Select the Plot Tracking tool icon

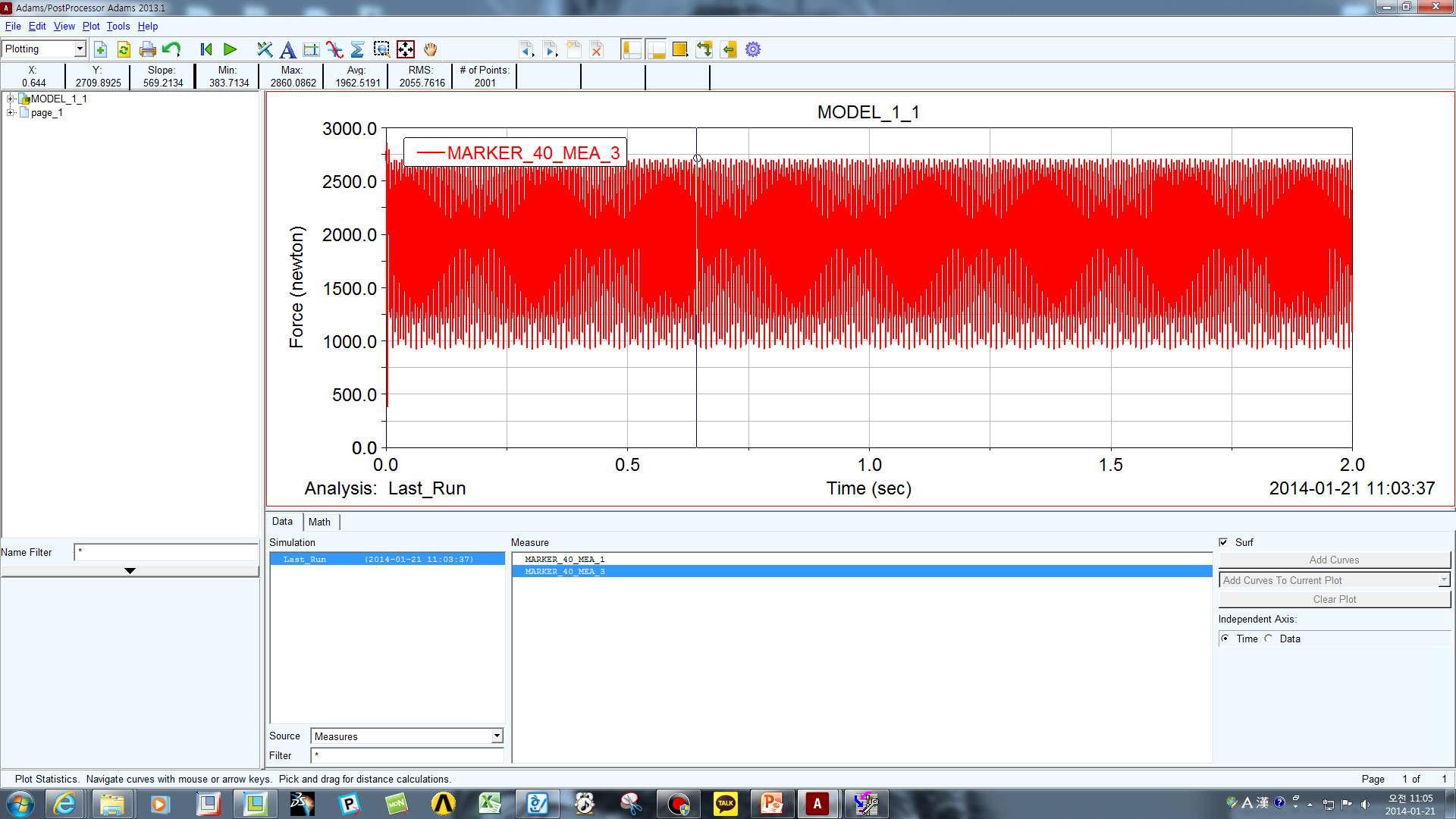[x=264, y=49]
